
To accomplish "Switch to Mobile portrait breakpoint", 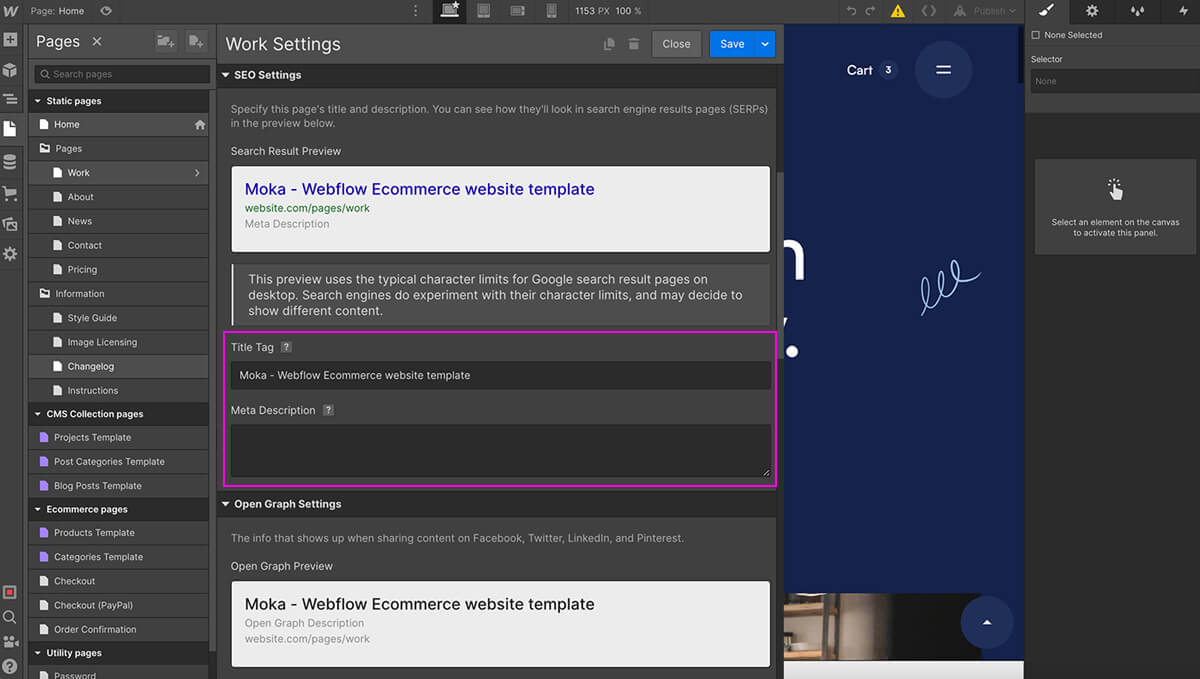I will pyautogui.click(x=551, y=11).
